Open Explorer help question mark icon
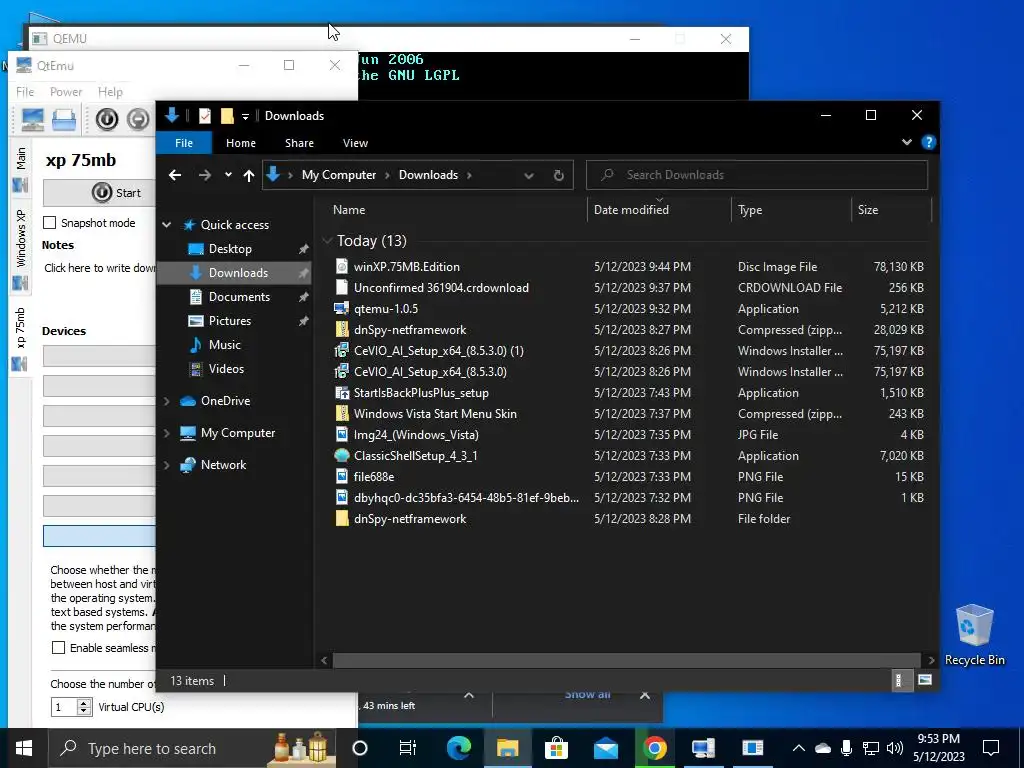This screenshot has height=768, width=1024. (x=928, y=142)
